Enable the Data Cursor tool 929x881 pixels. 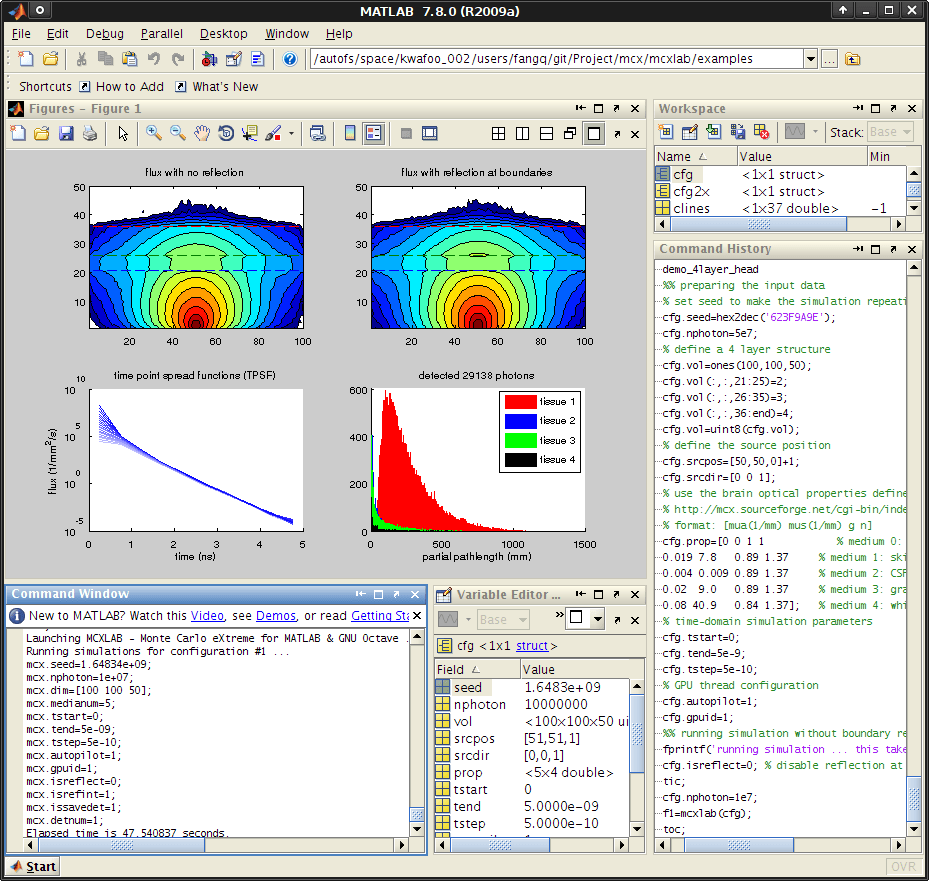[249, 132]
